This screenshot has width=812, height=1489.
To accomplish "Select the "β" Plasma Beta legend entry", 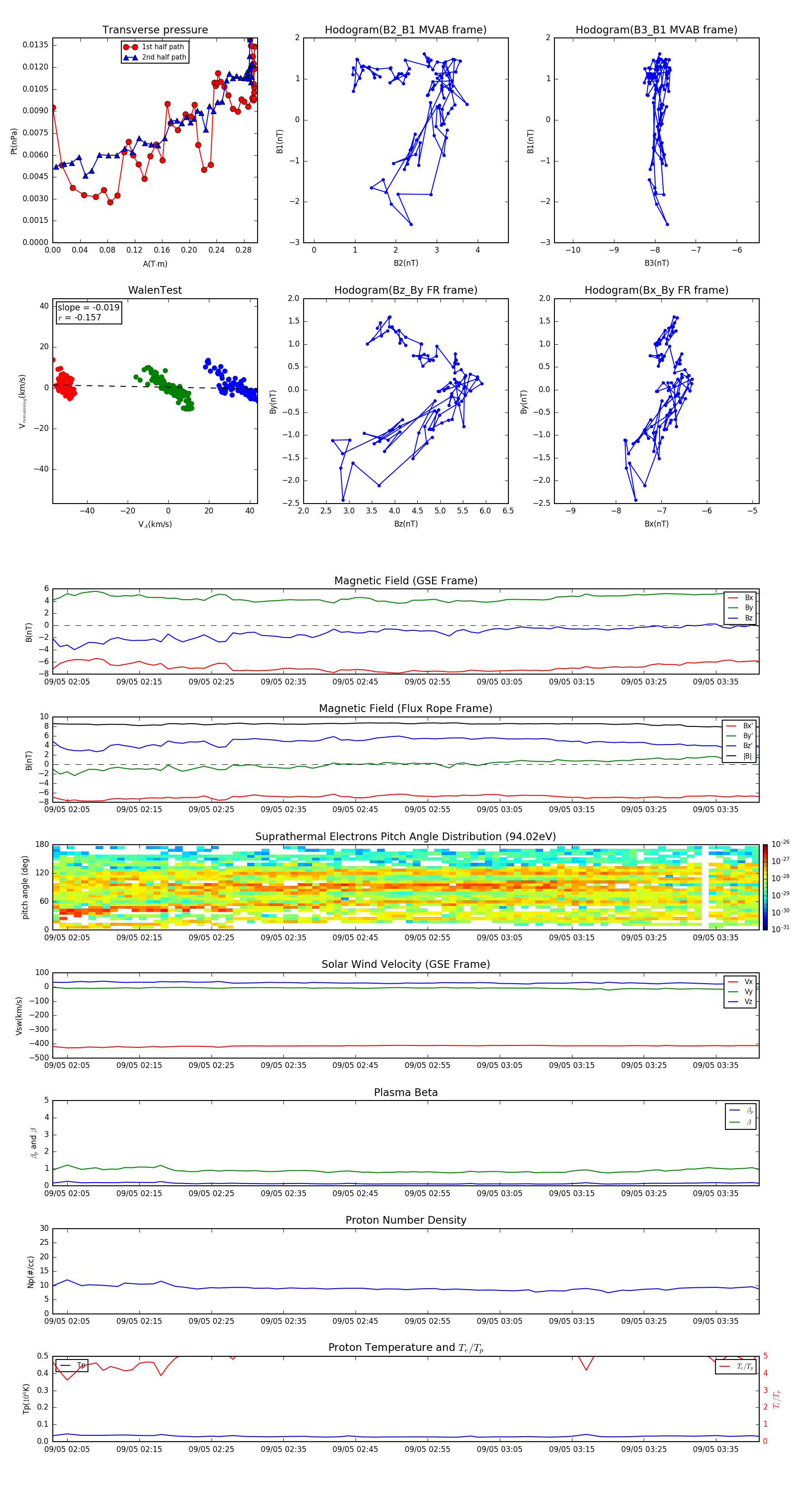I will pos(741,1122).
